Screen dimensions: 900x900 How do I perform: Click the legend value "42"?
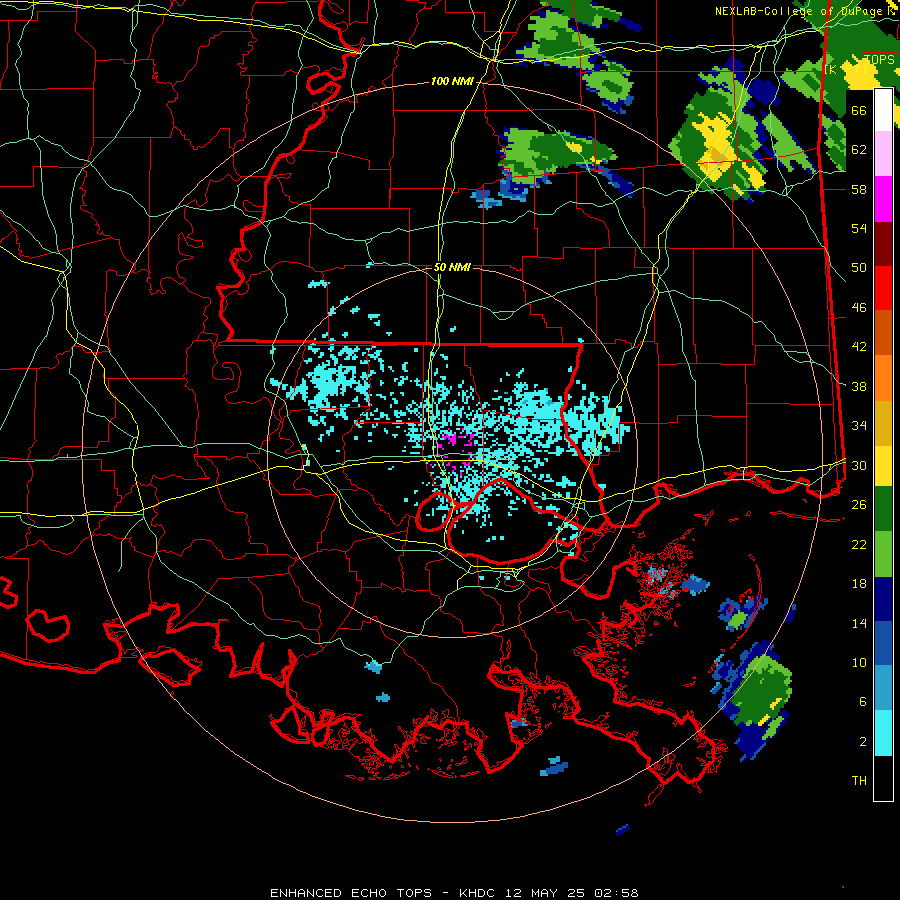(x=859, y=347)
